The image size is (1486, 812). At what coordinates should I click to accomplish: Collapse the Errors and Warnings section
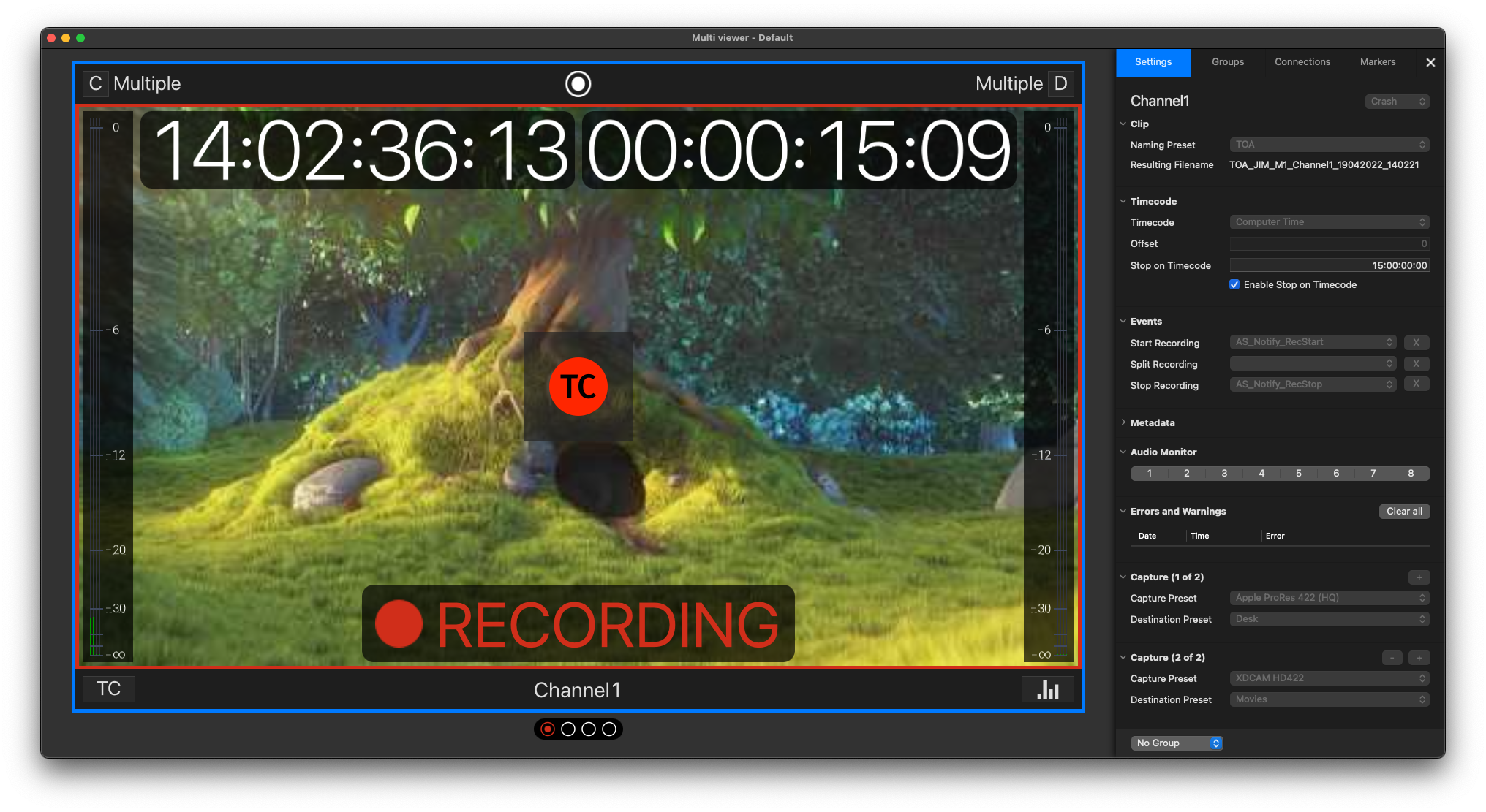coord(1123,511)
